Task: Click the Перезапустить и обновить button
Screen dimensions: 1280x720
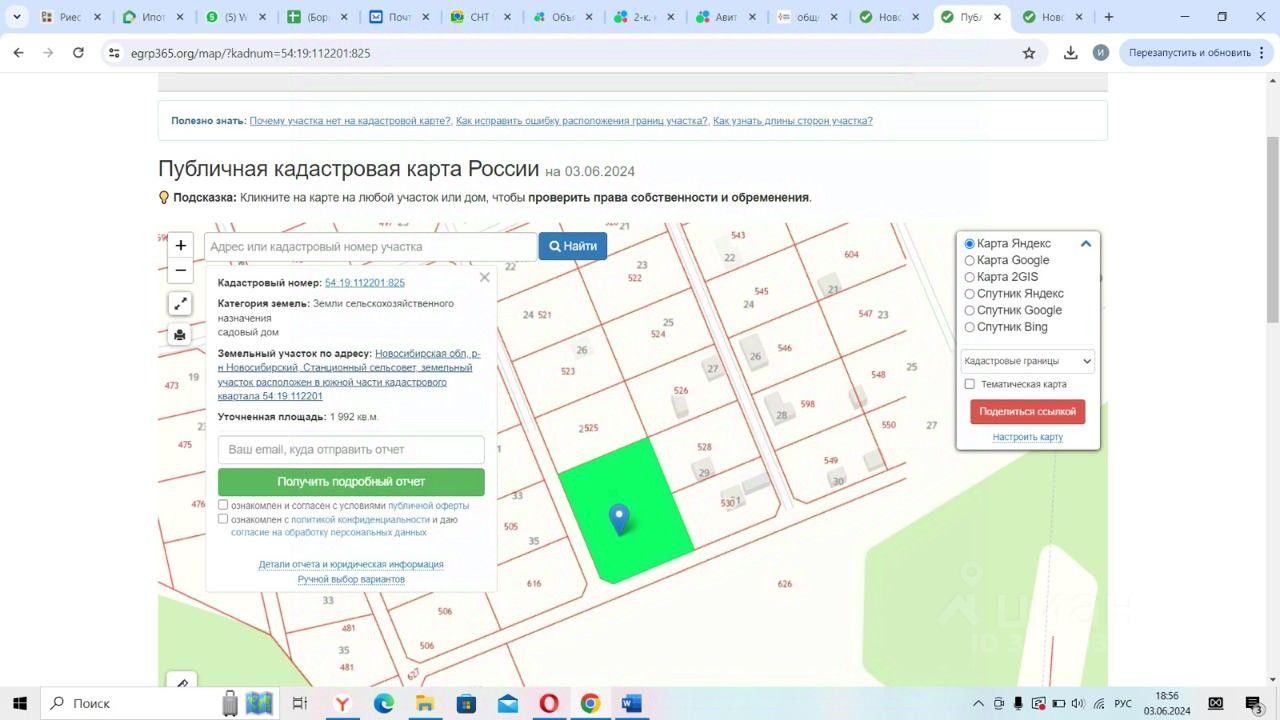Action: pos(1190,53)
